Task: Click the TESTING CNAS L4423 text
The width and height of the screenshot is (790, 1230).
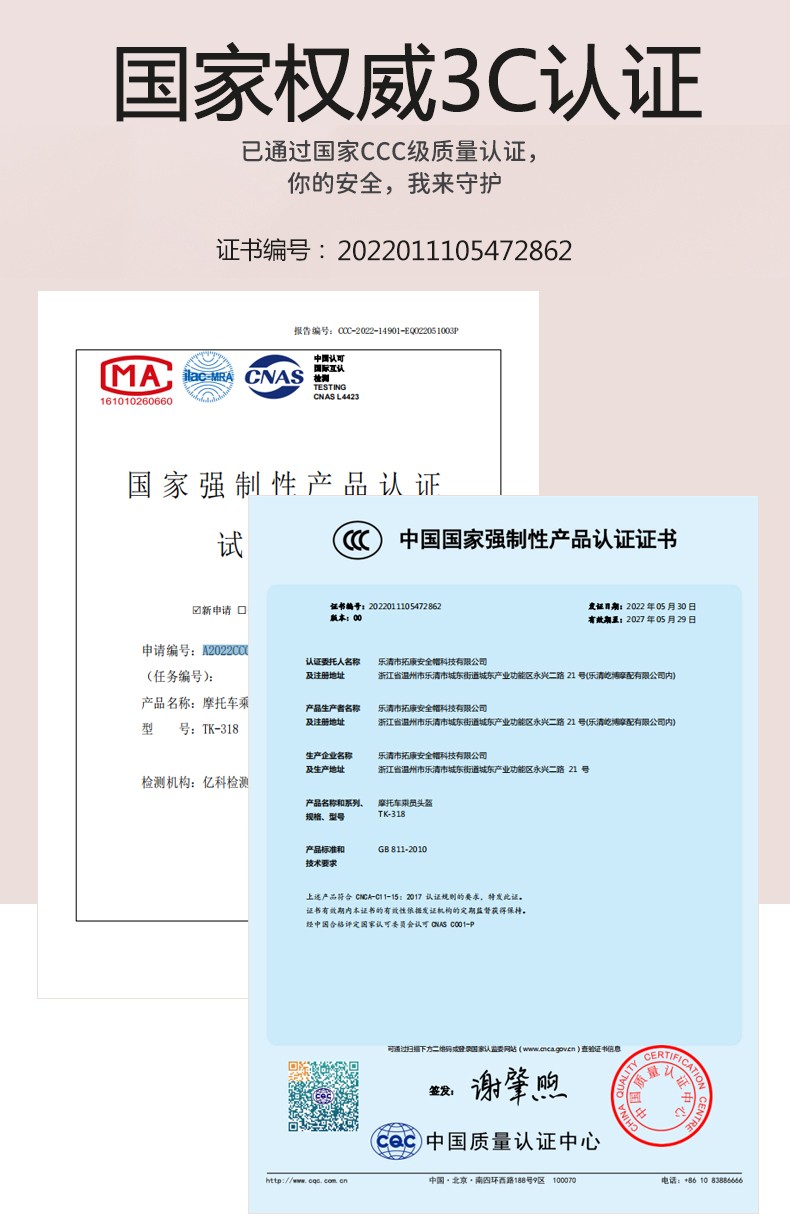Action: [x=336, y=392]
